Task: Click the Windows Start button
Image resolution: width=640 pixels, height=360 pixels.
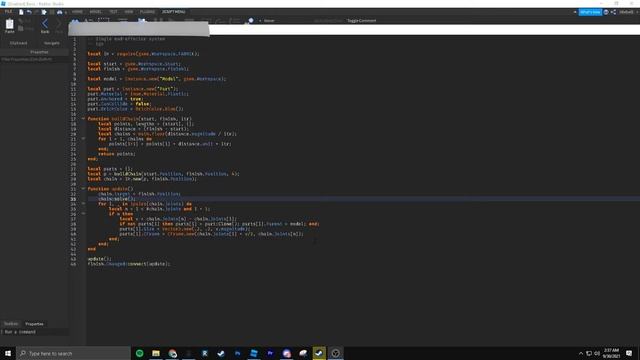Action: click(x=8, y=353)
